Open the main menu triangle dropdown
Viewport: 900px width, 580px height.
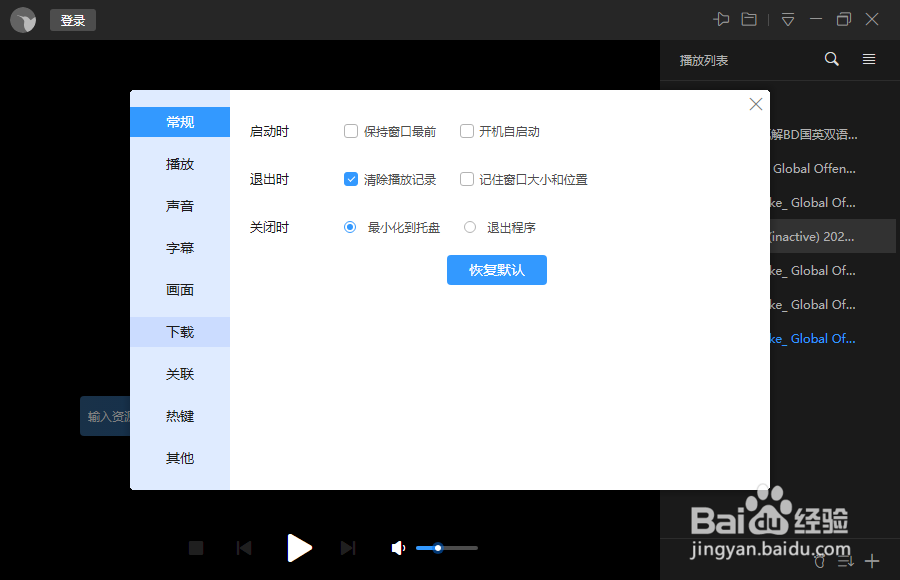click(788, 20)
